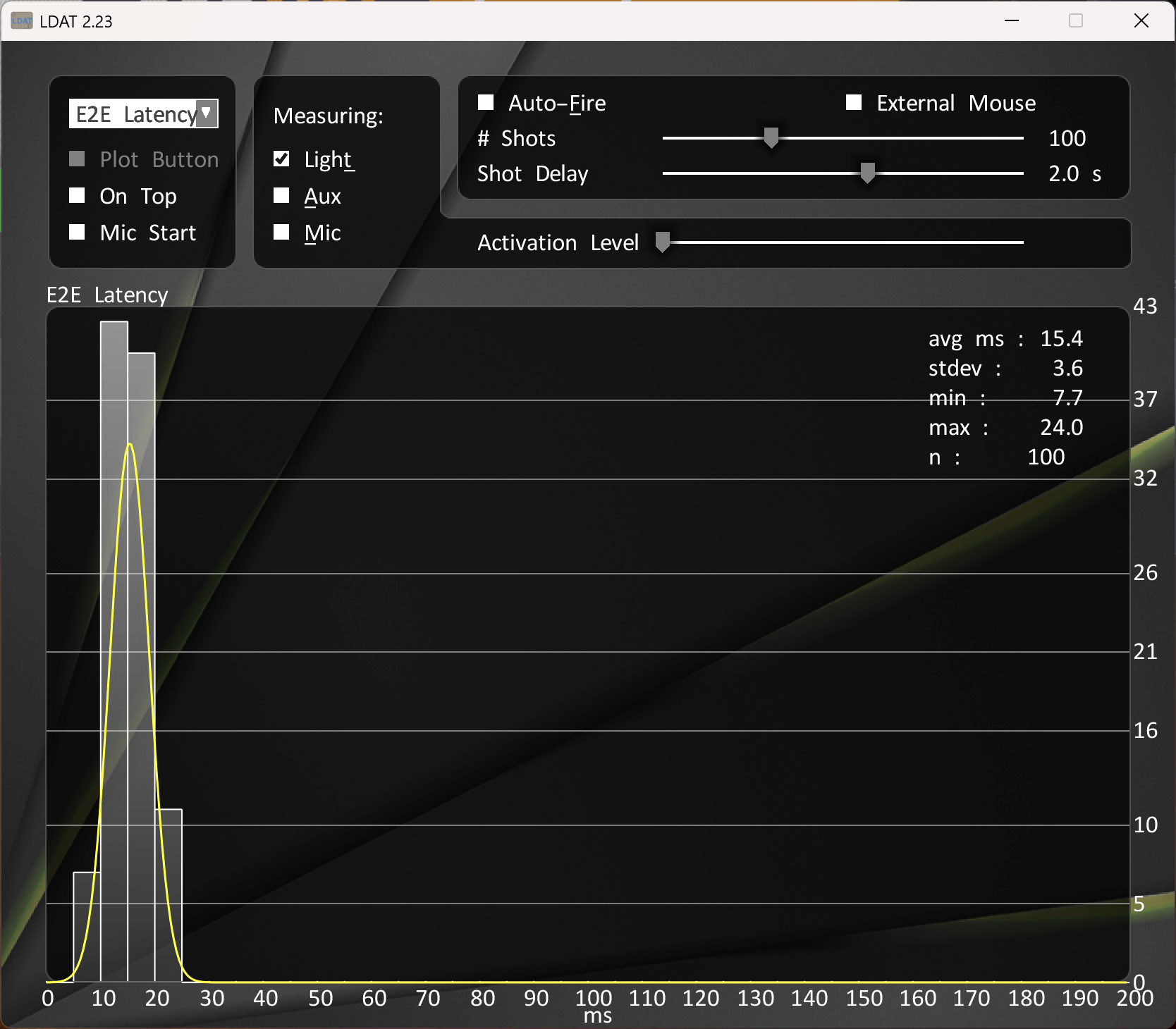Click the Activation Level slider handle
The width and height of the screenshot is (1176, 1029).
tap(663, 242)
